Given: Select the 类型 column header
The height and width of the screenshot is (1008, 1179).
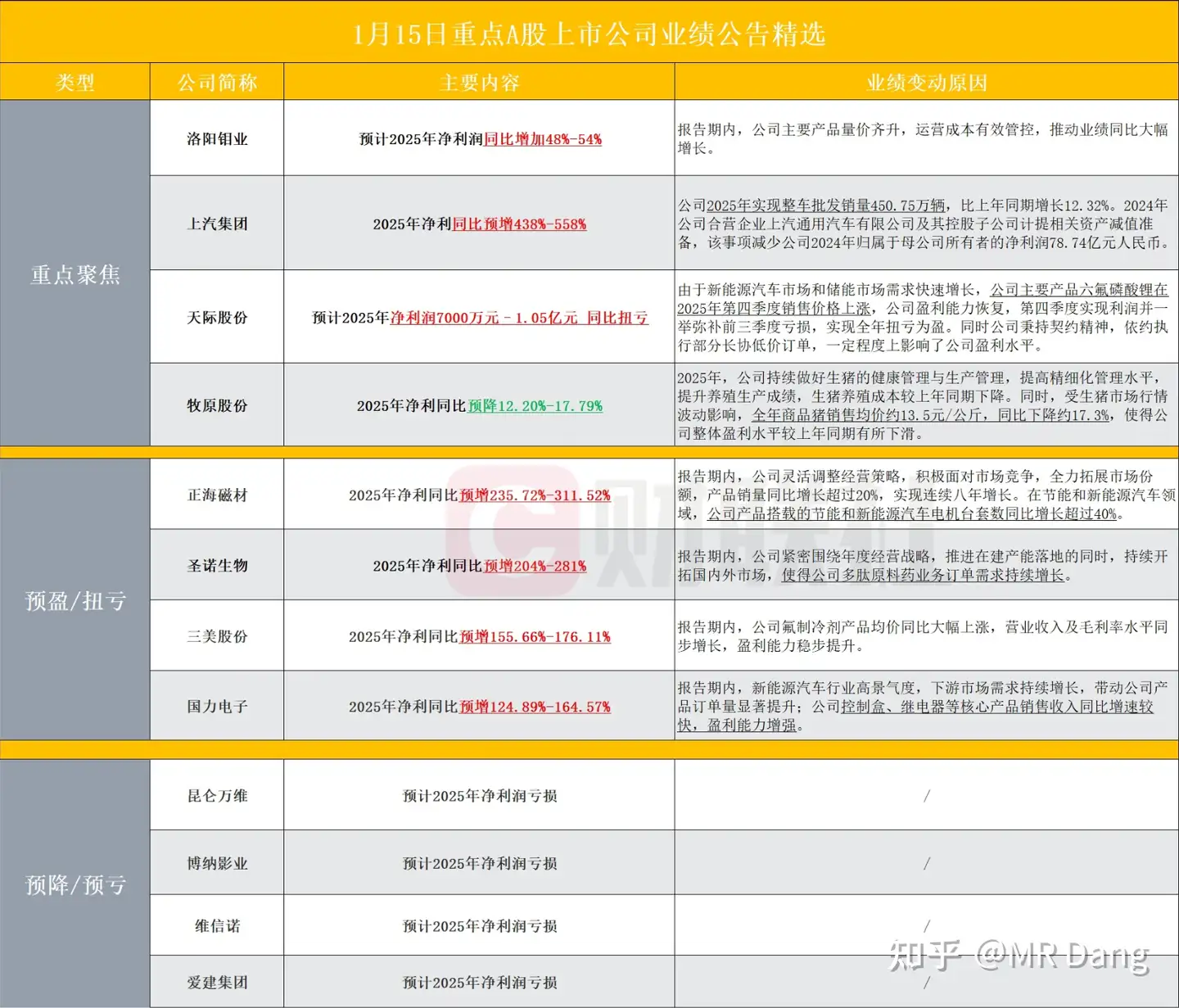Looking at the screenshot, I should [75, 82].
